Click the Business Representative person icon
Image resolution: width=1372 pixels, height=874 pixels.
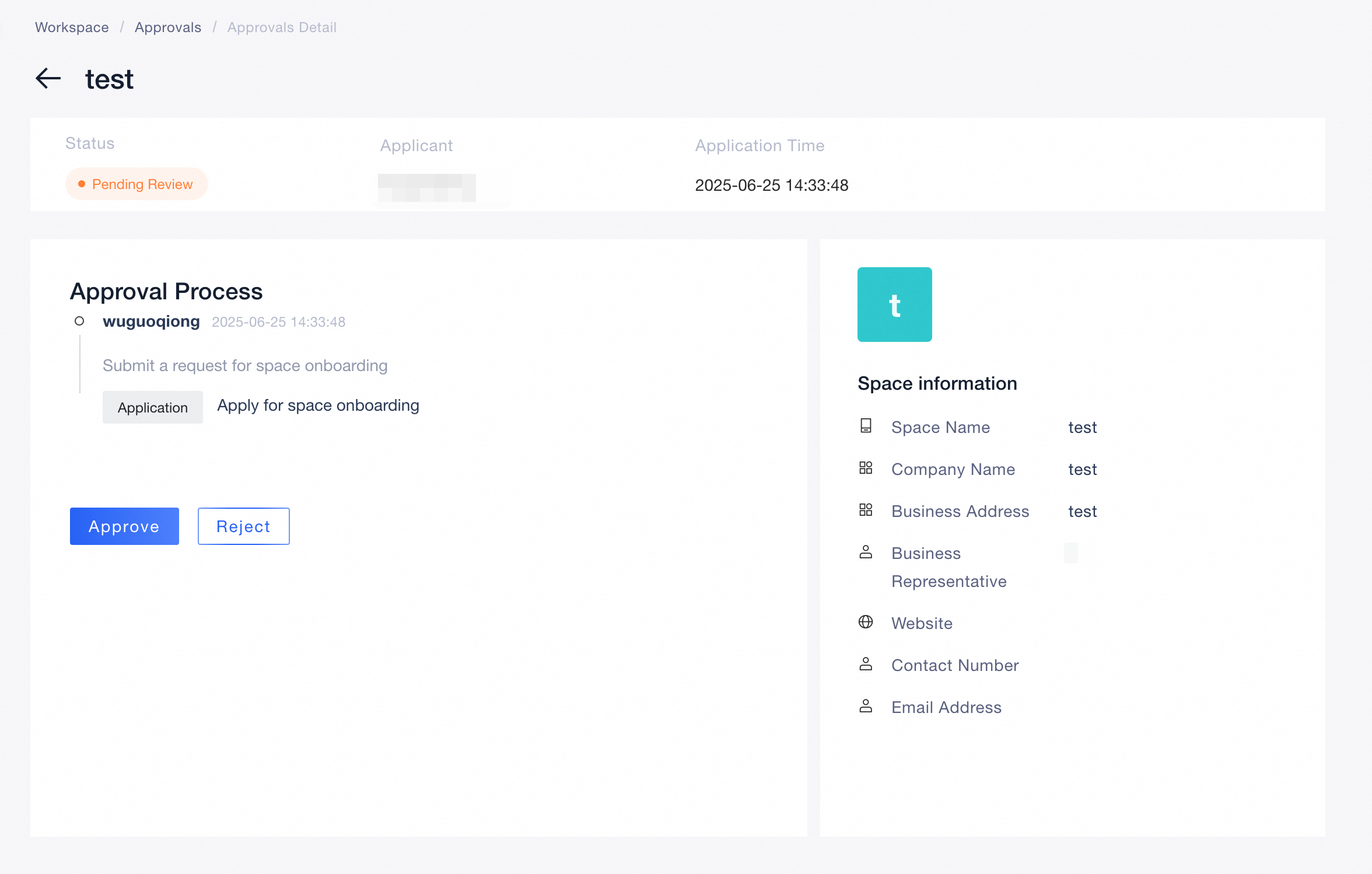(x=866, y=552)
